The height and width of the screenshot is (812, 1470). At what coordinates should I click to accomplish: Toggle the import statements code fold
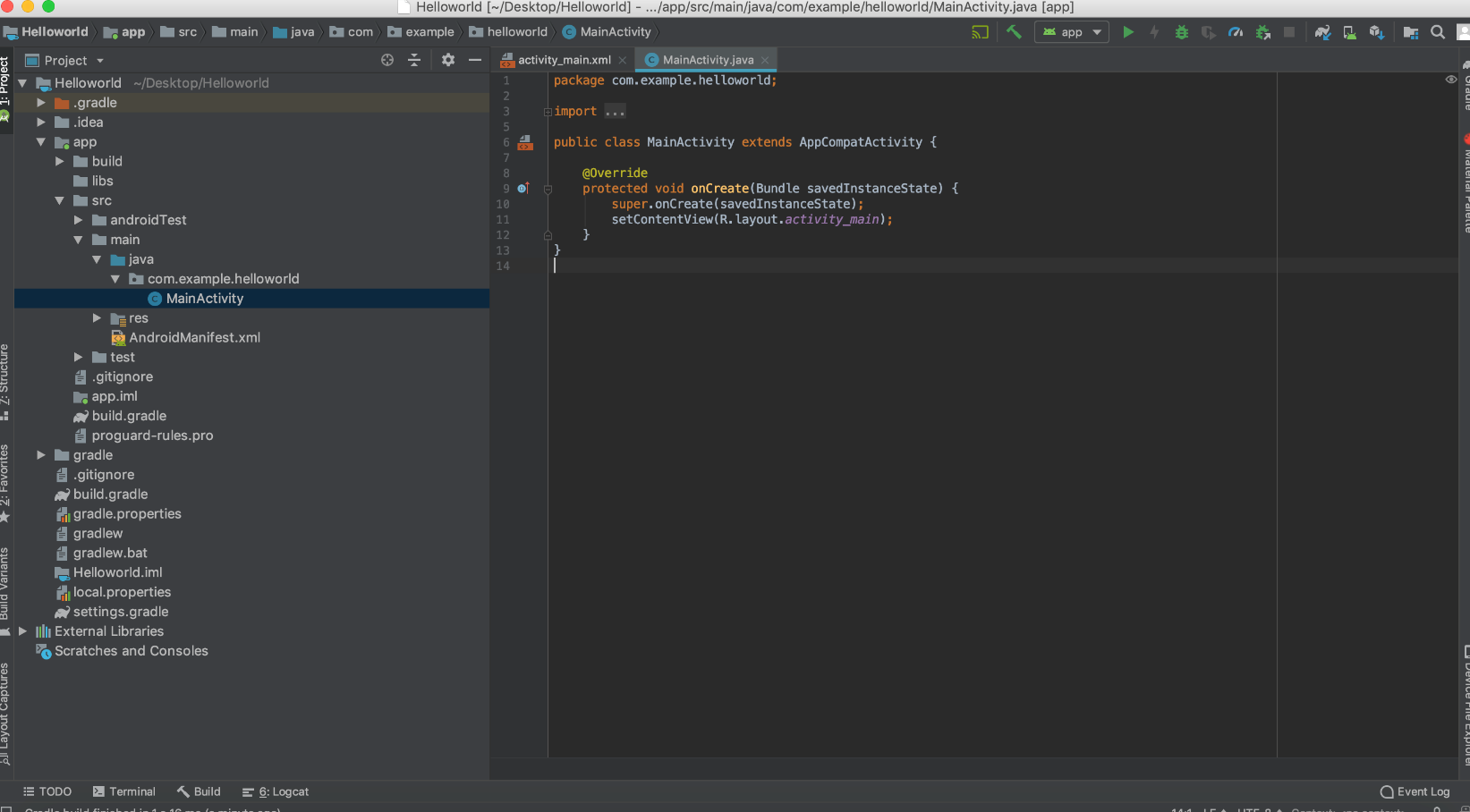coord(548,112)
